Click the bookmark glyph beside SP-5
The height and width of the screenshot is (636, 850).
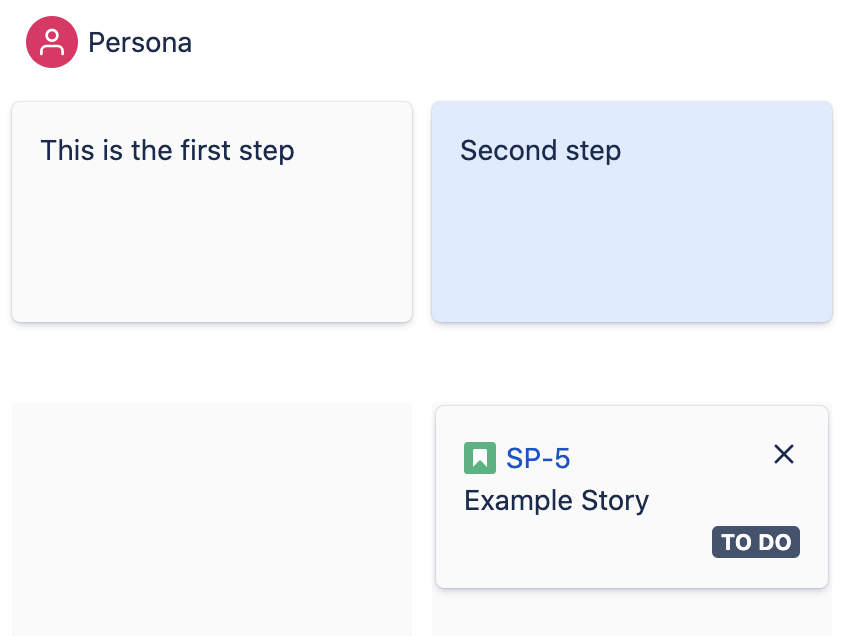480,458
